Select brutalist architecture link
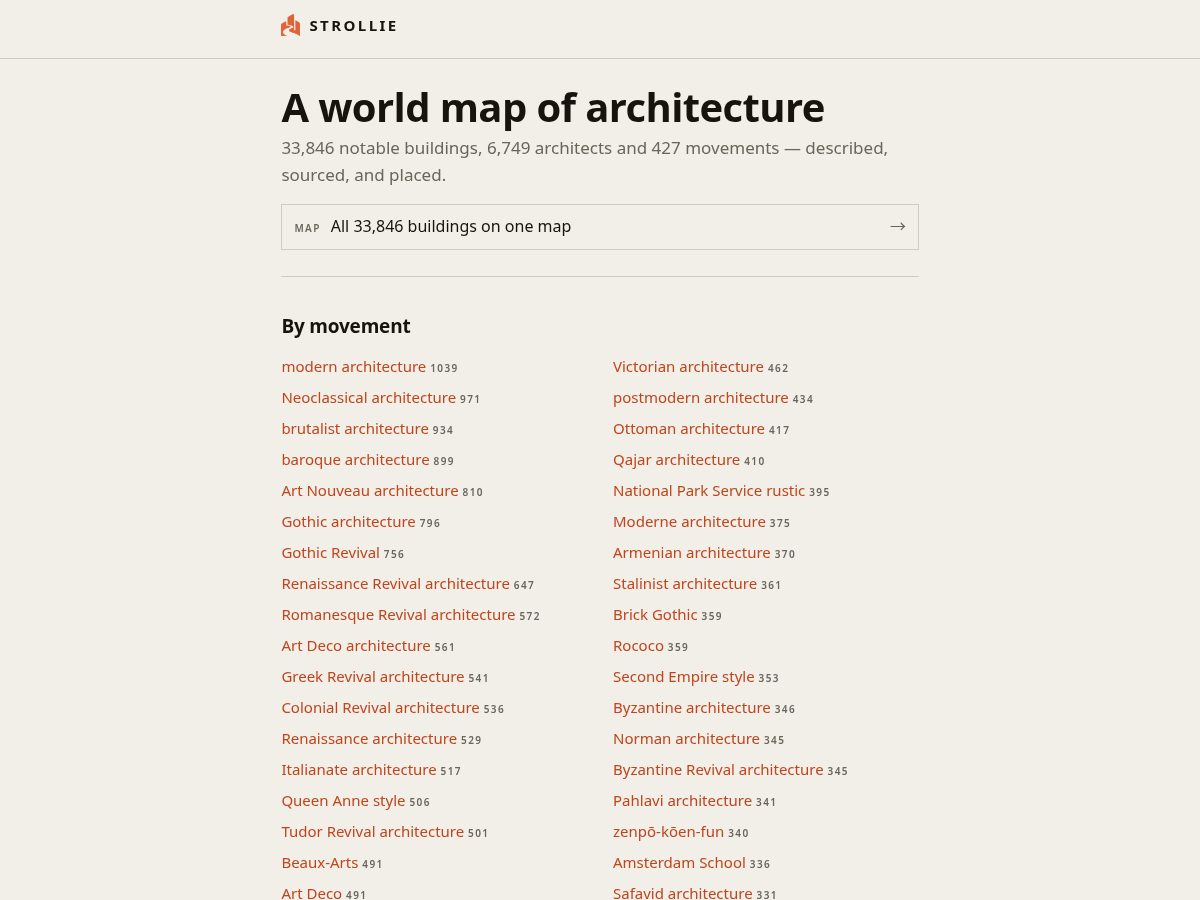 pyautogui.click(x=355, y=429)
